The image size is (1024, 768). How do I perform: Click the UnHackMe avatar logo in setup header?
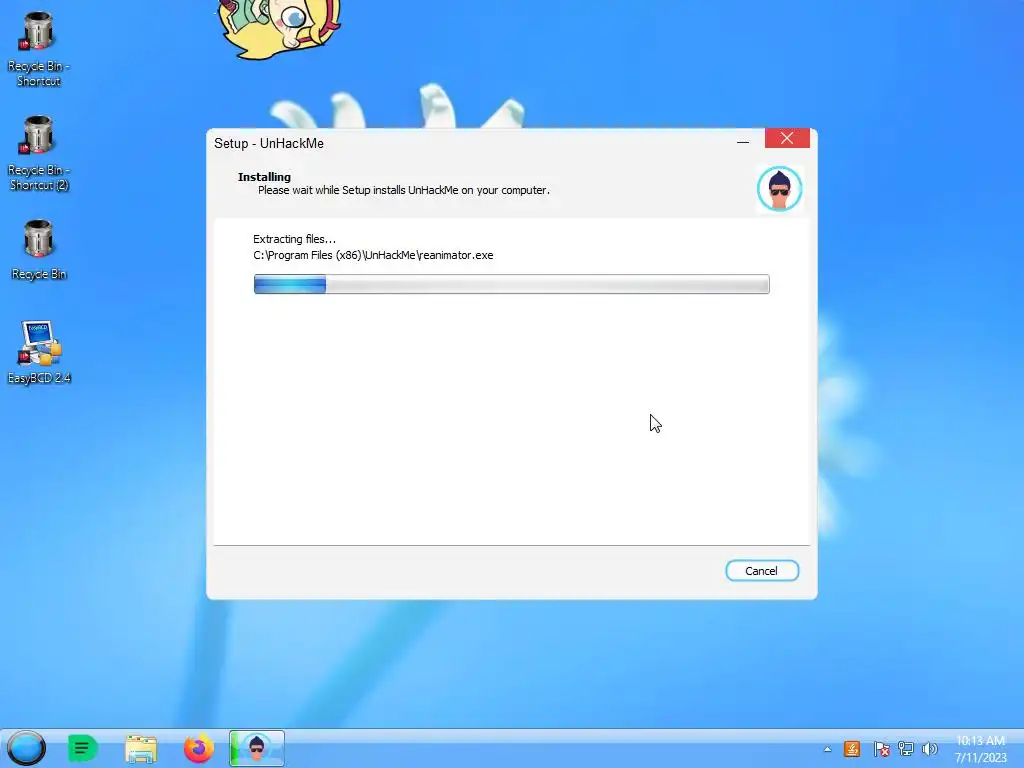pyautogui.click(x=779, y=189)
